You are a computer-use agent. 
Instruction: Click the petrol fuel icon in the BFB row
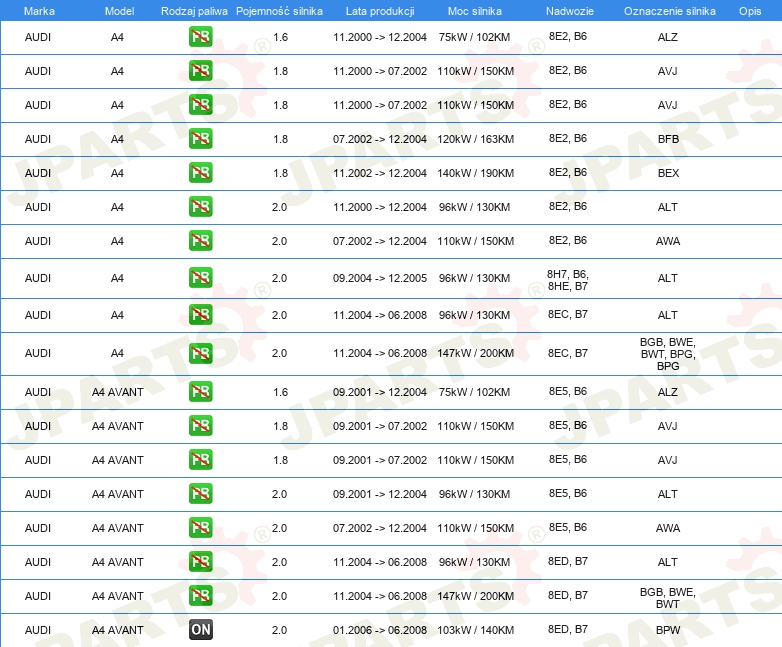(x=200, y=138)
